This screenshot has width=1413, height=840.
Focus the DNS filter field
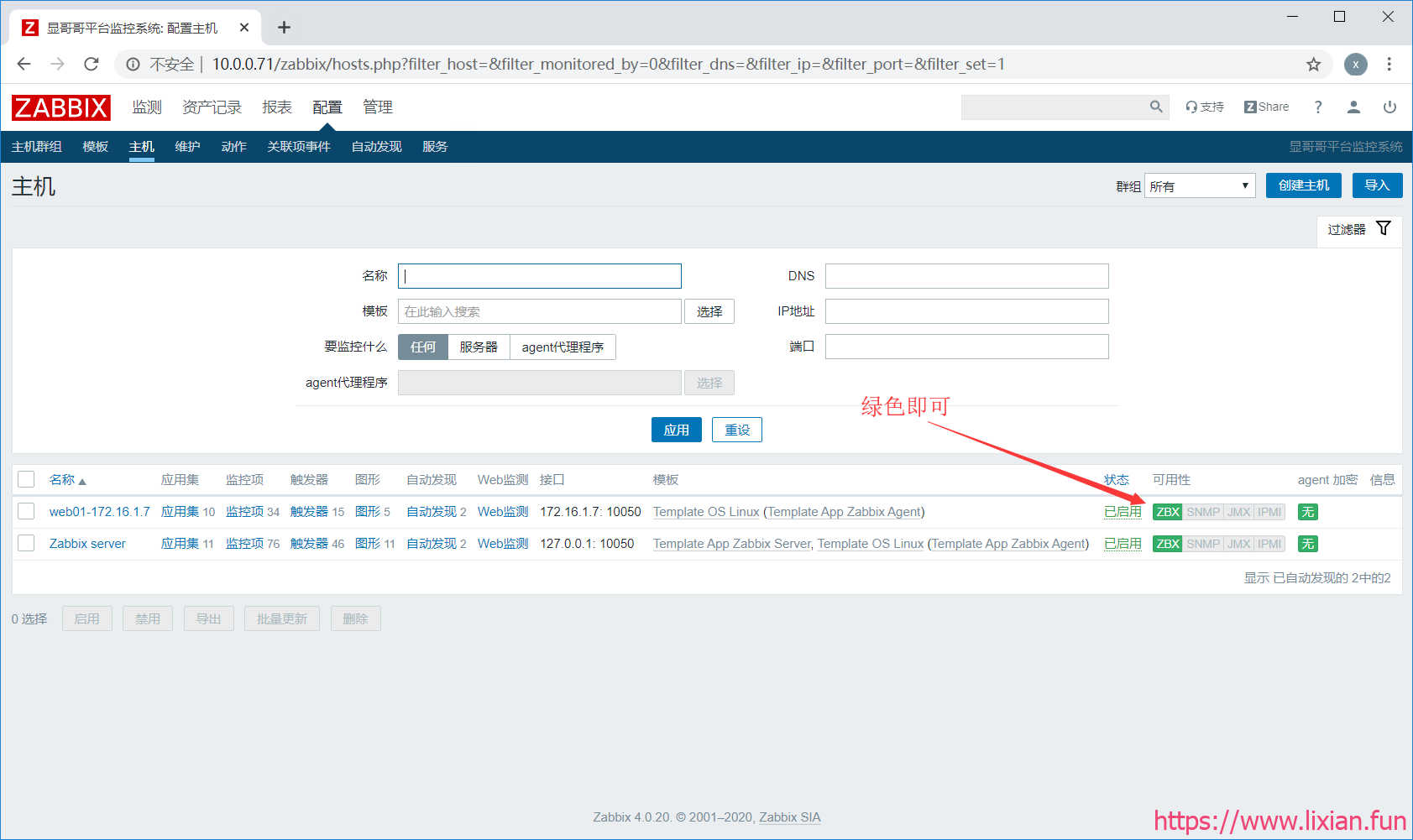967,276
